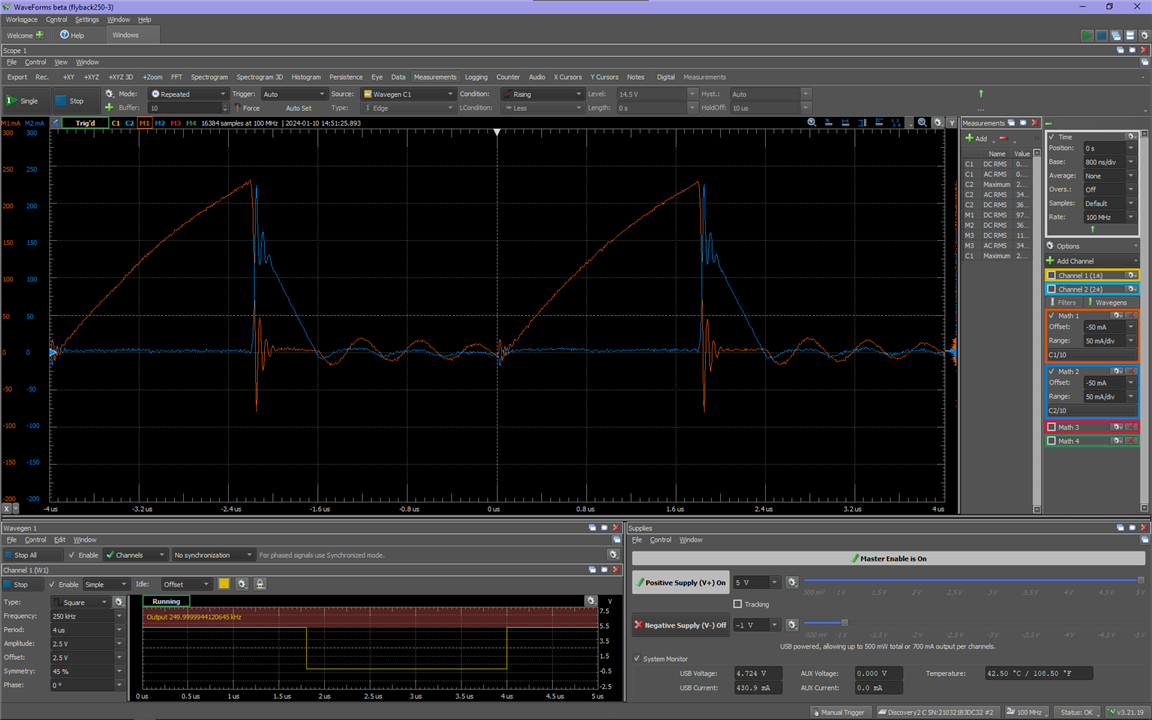Screen dimensions: 1152x720
Task: Open scope settings gear next to Mode
Action: coord(109,94)
